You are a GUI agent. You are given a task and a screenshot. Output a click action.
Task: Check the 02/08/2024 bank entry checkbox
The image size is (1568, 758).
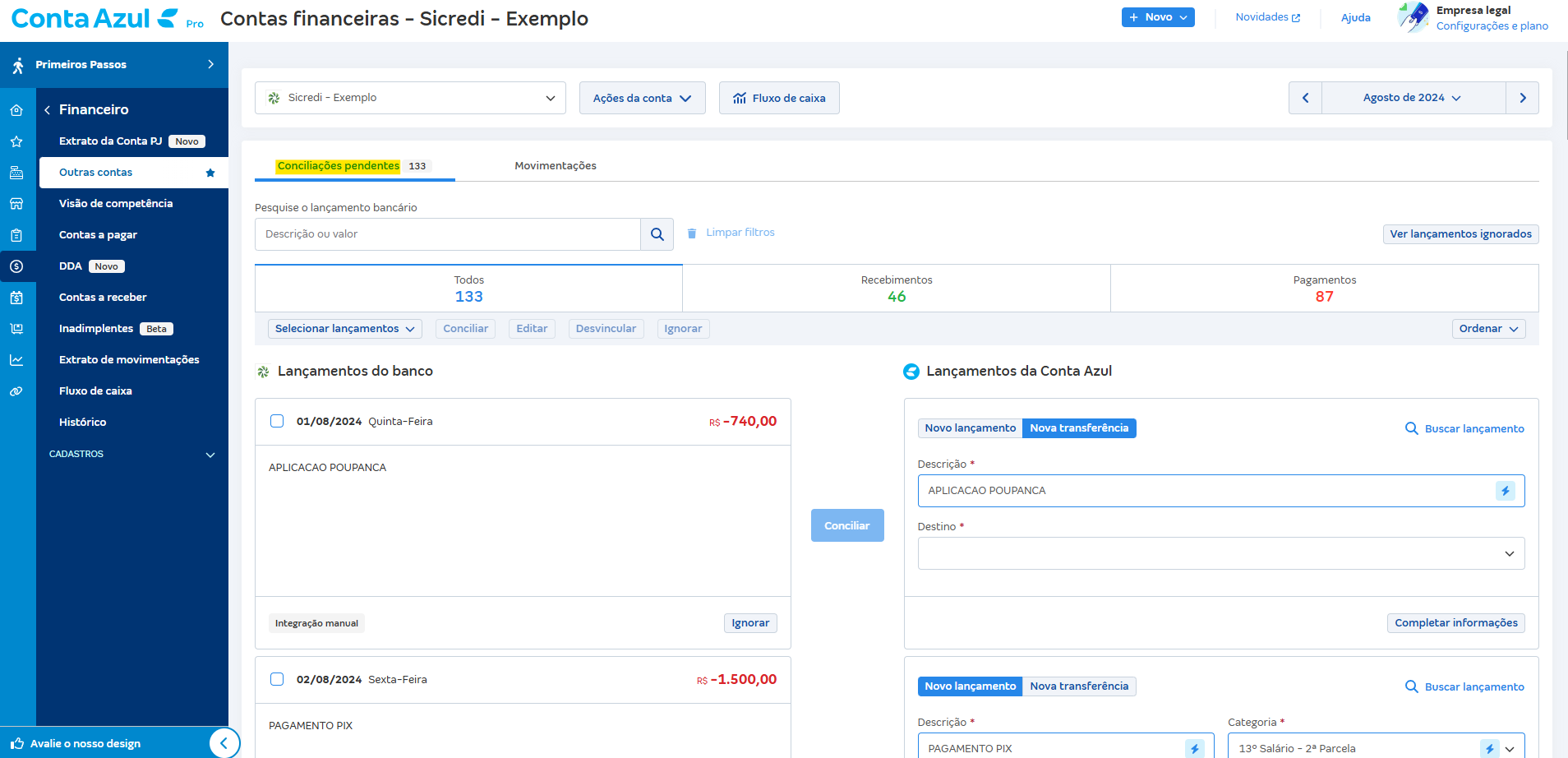[277, 679]
